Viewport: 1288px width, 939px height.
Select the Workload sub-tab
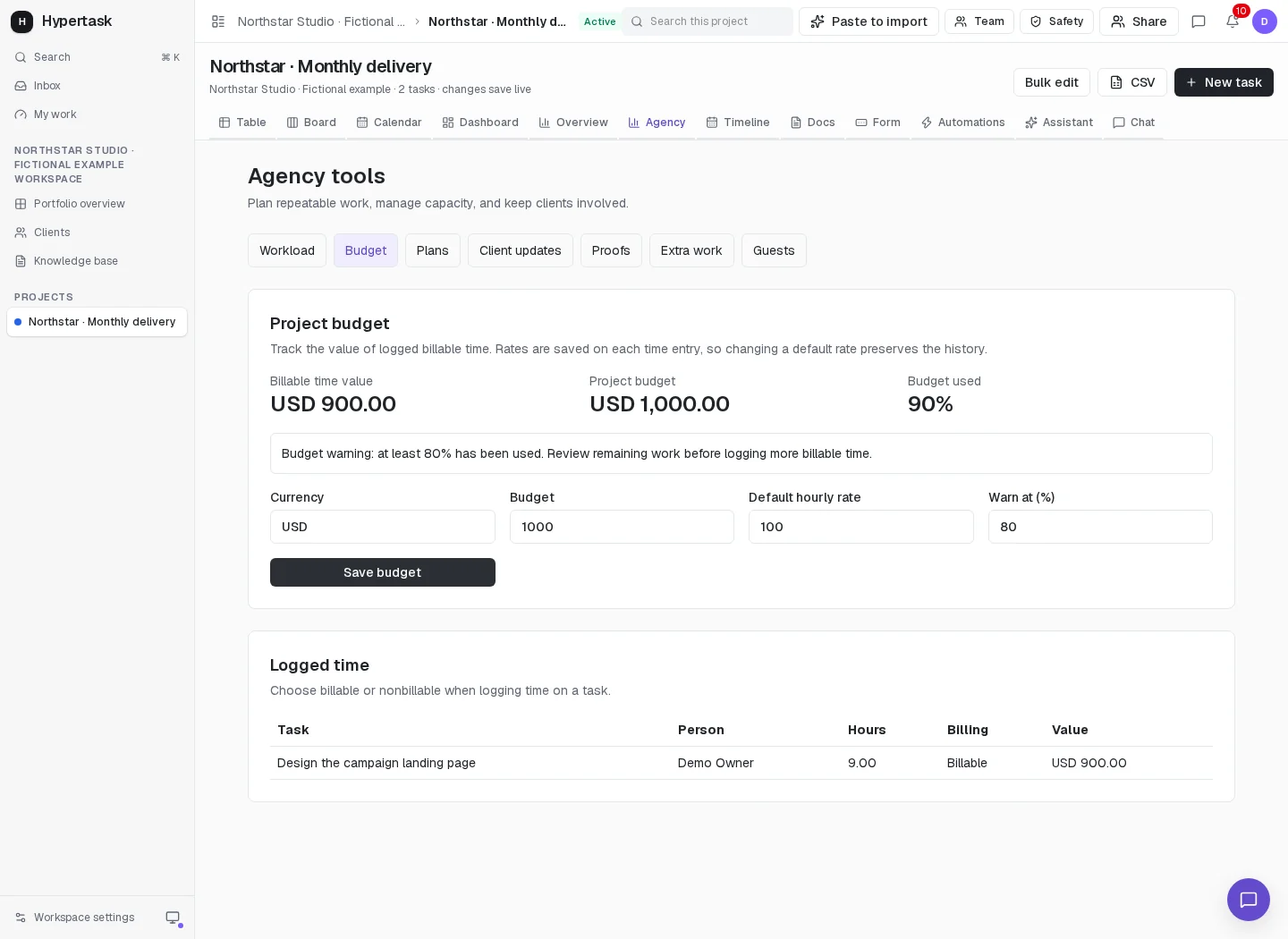(x=287, y=250)
